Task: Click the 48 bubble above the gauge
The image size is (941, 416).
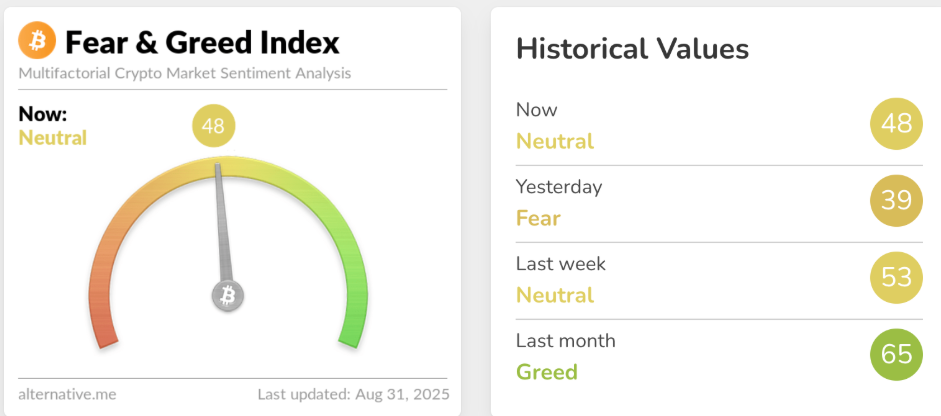Action: [214, 127]
